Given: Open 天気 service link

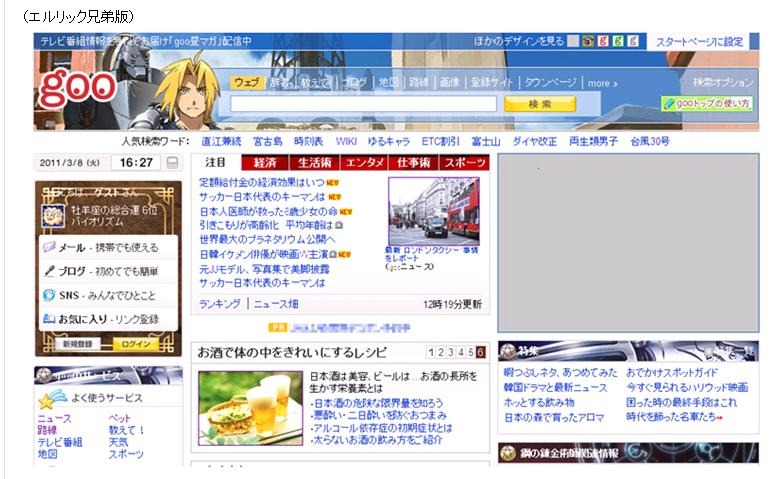Looking at the screenshot, I should [118, 442].
